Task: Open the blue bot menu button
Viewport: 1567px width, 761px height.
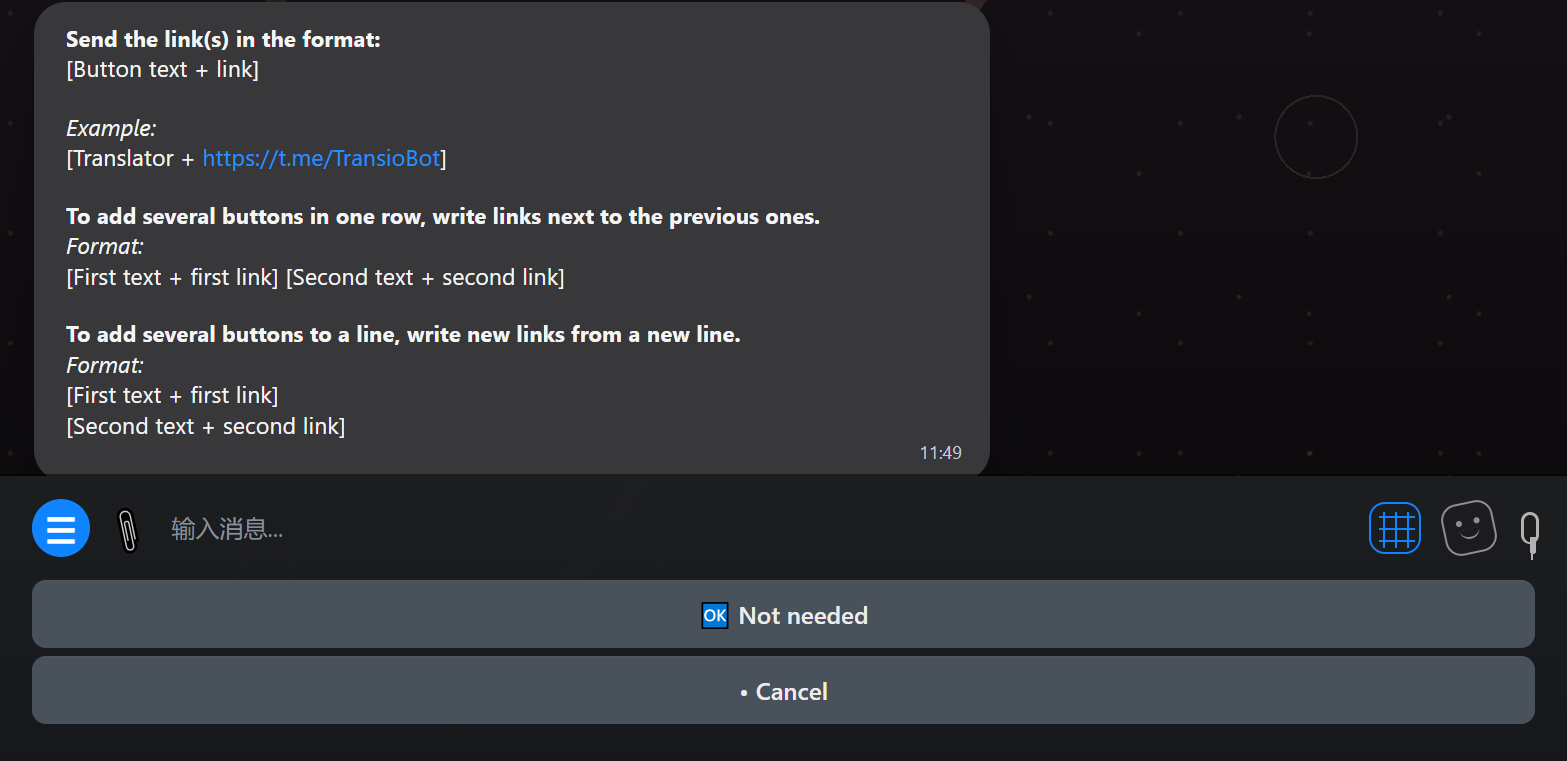Action: point(61,528)
